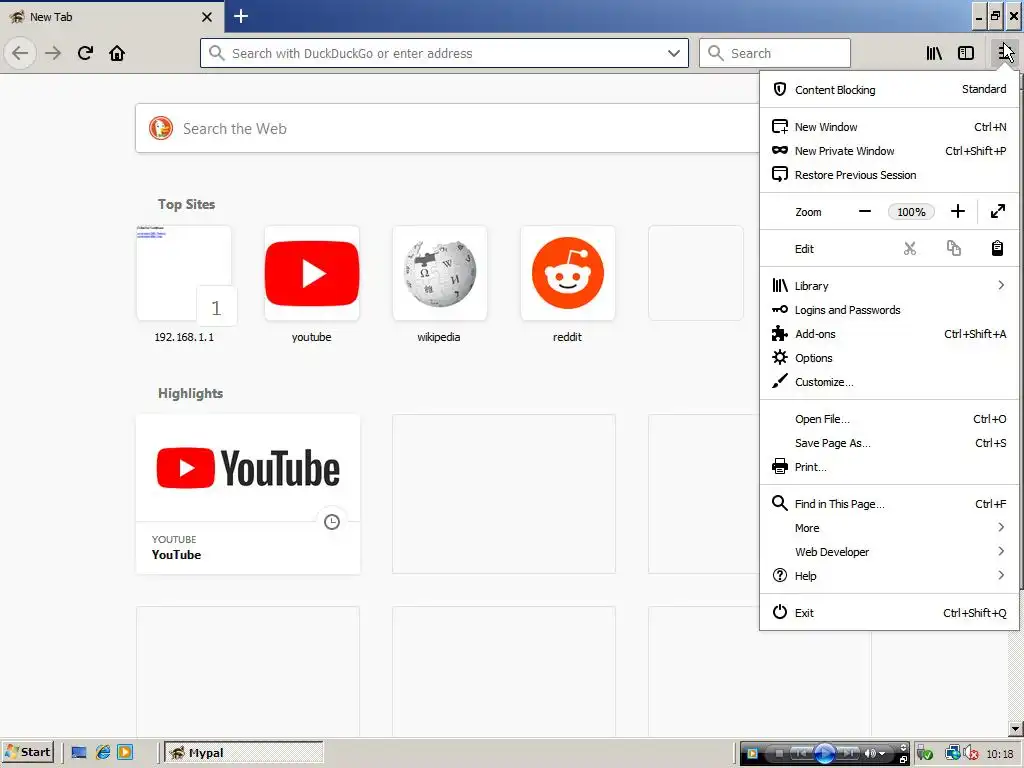Open the reddit top site tile
The image size is (1024, 768).
[x=568, y=273]
